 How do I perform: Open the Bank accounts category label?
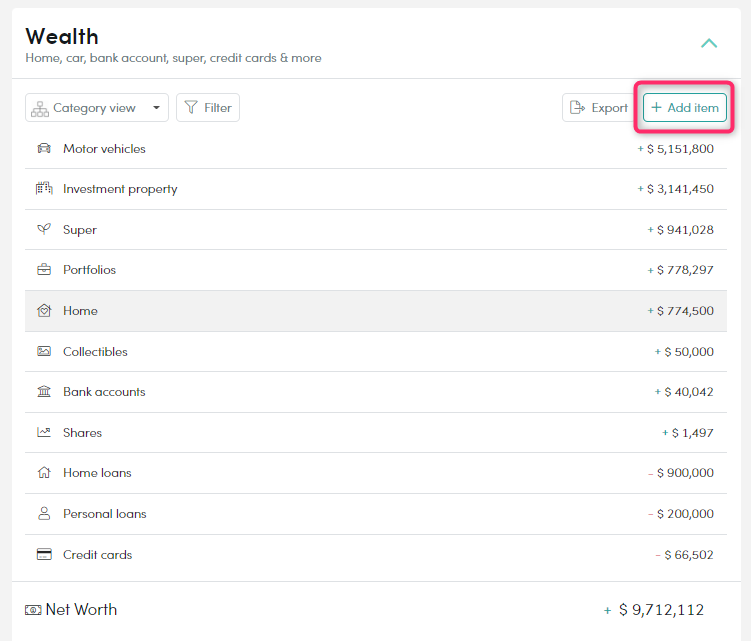click(x=104, y=392)
